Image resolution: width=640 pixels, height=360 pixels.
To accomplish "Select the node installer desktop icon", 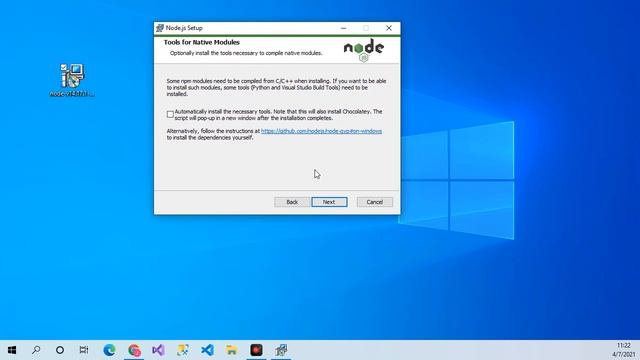I will tap(72, 80).
